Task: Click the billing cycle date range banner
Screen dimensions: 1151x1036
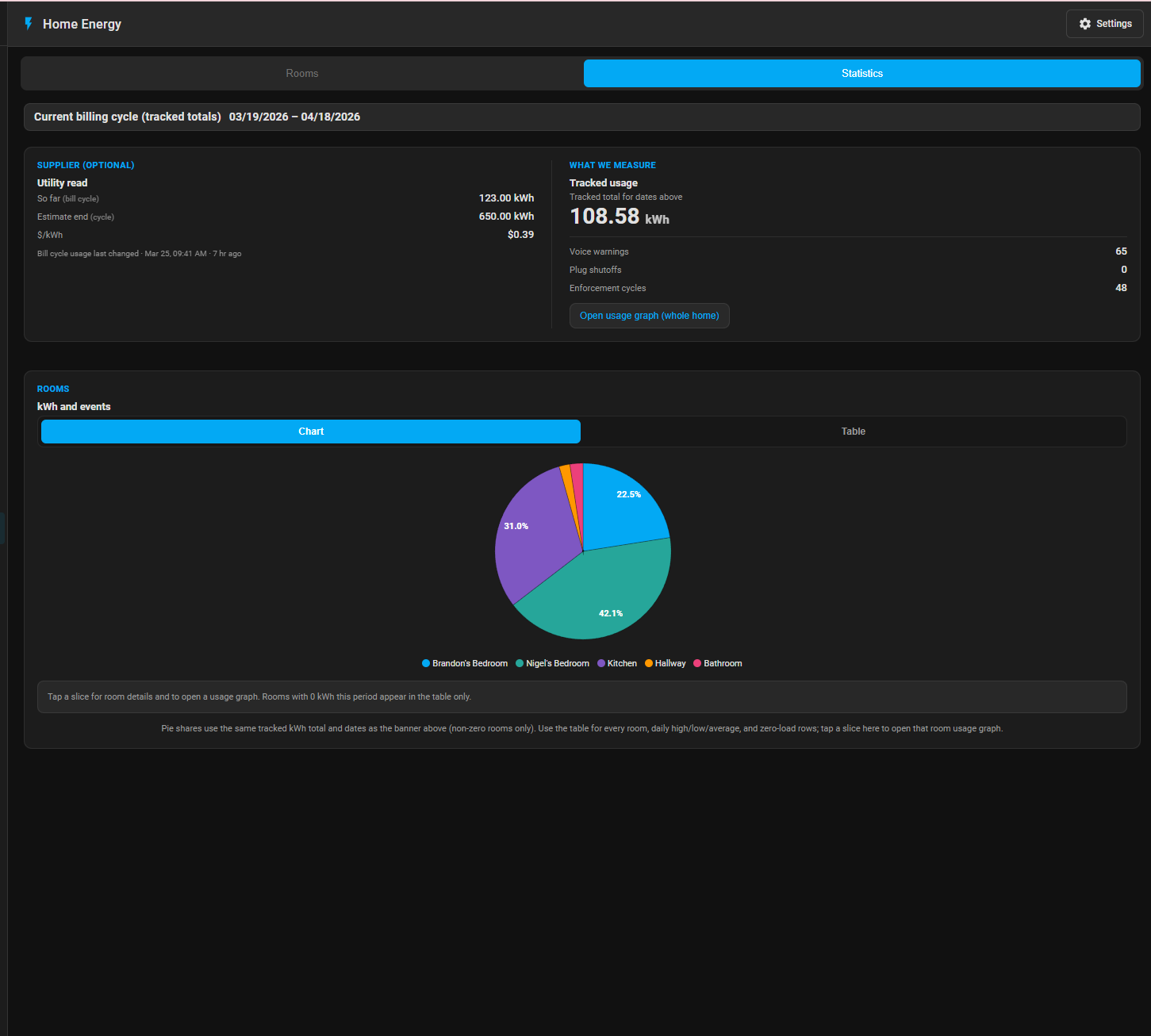Action: click(x=294, y=117)
